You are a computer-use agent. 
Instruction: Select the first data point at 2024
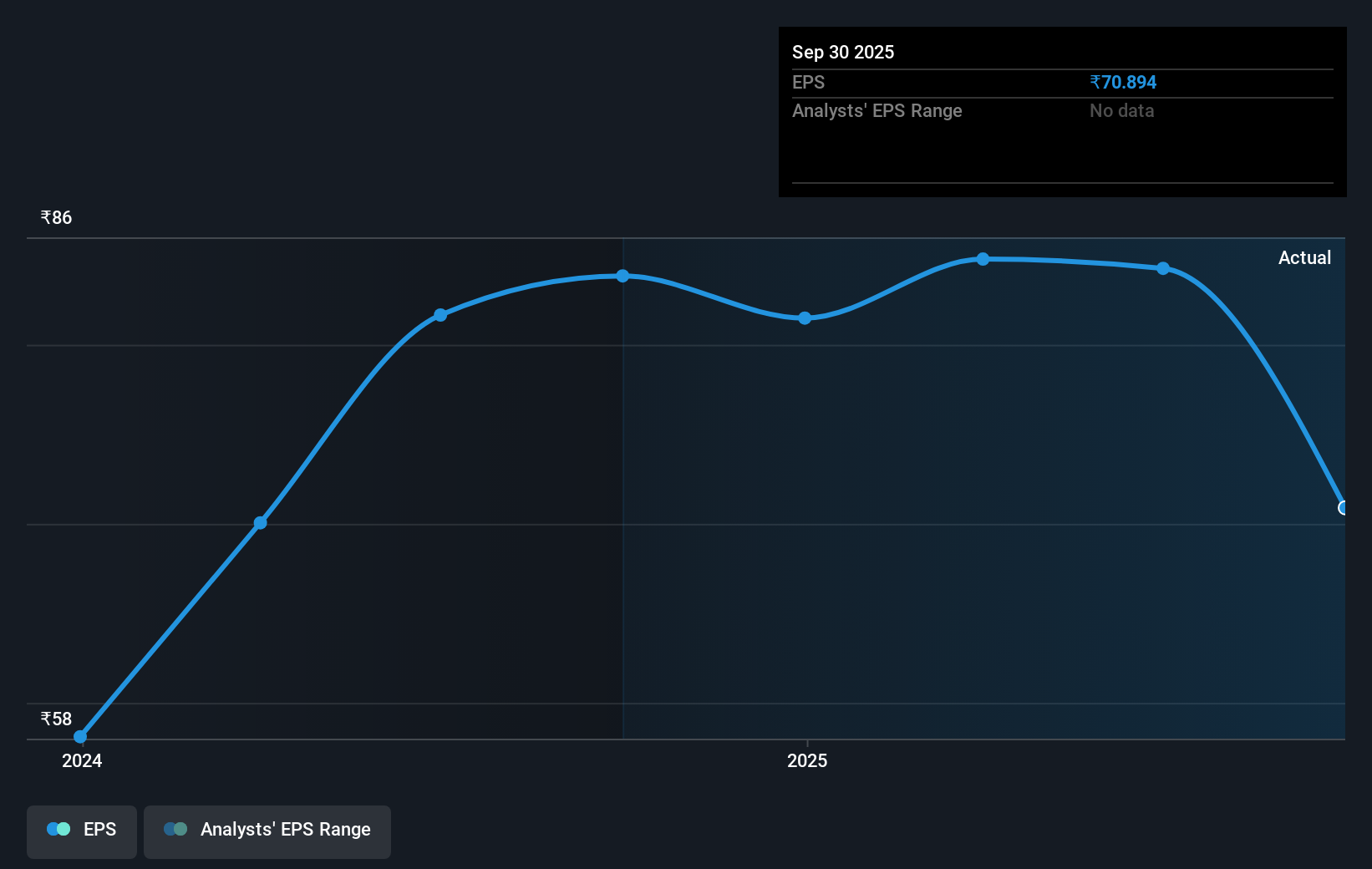[80, 736]
